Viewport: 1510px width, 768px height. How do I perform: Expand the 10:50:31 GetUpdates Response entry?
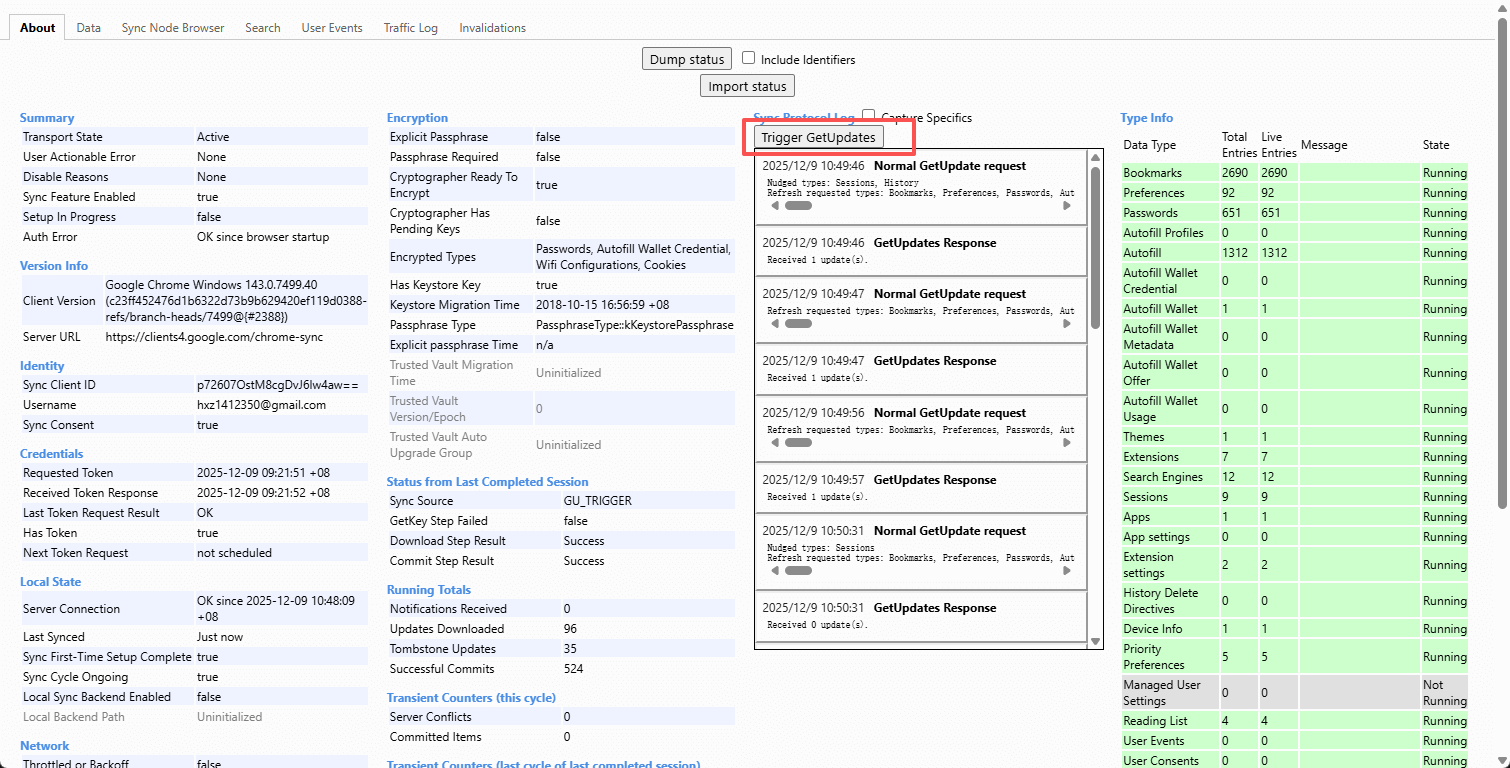pos(934,608)
